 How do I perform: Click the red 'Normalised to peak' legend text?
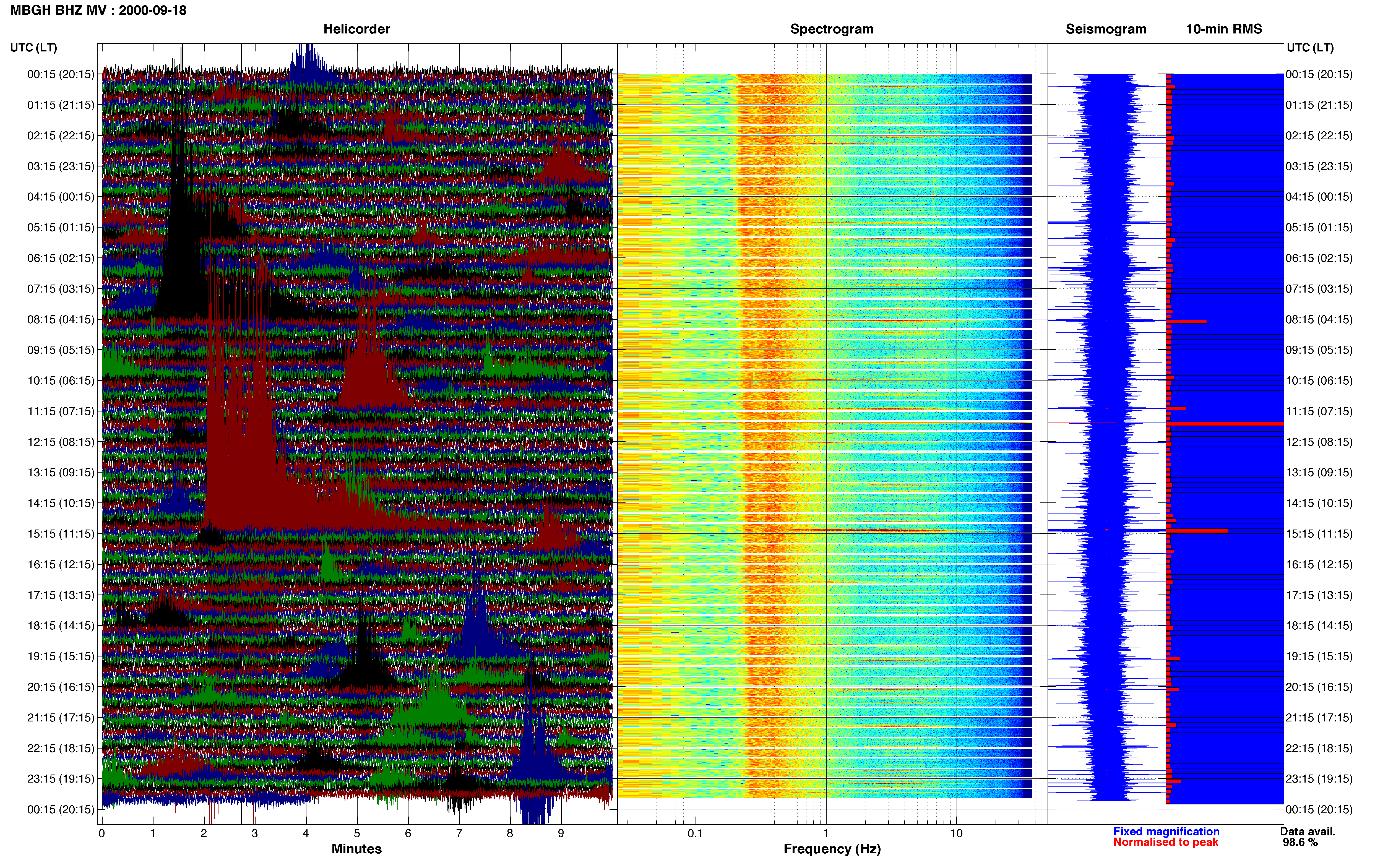coord(1165,843)
